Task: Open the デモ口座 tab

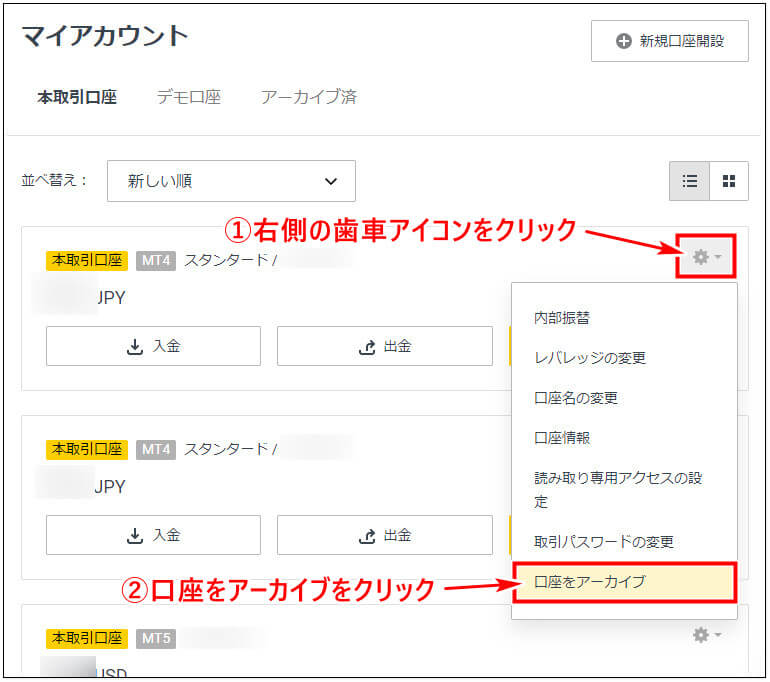Action: (x=189, y=97)
